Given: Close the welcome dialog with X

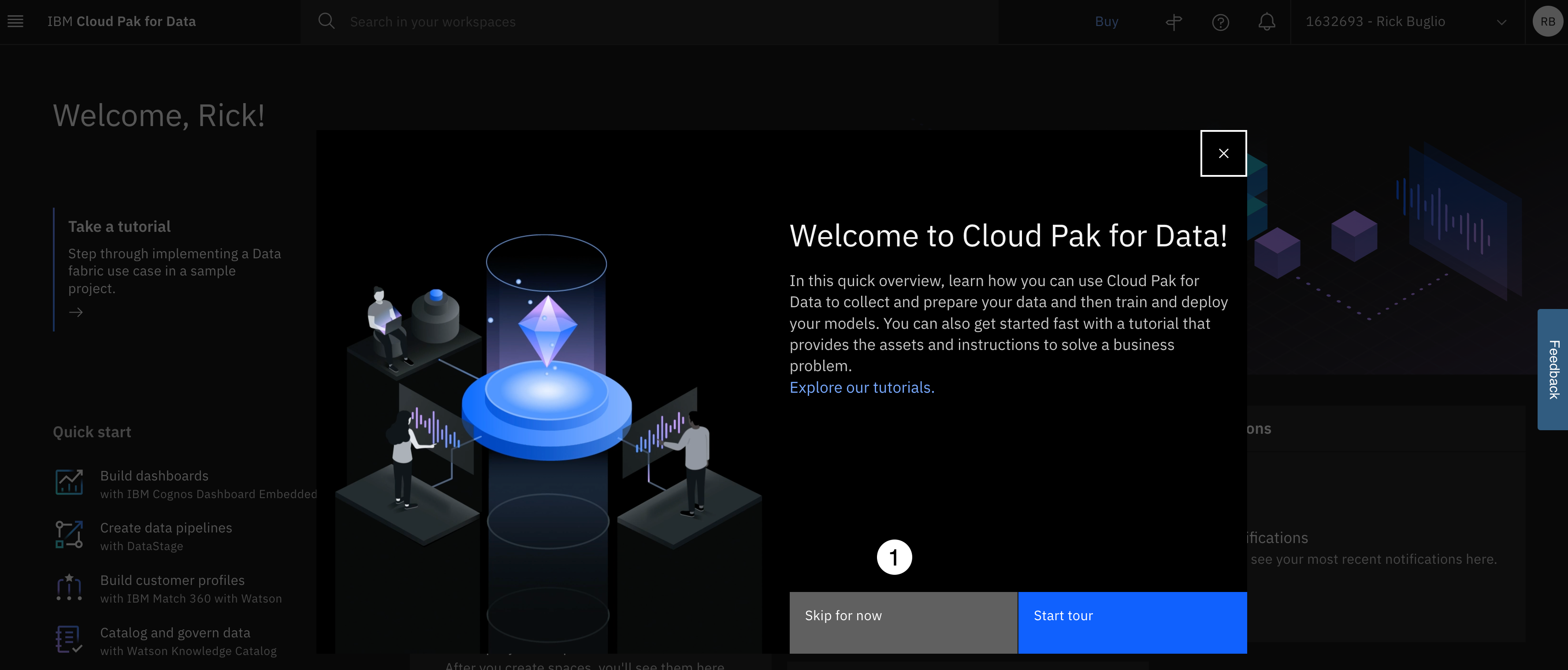Looking at the screenshot, I should pos(1223,153).
